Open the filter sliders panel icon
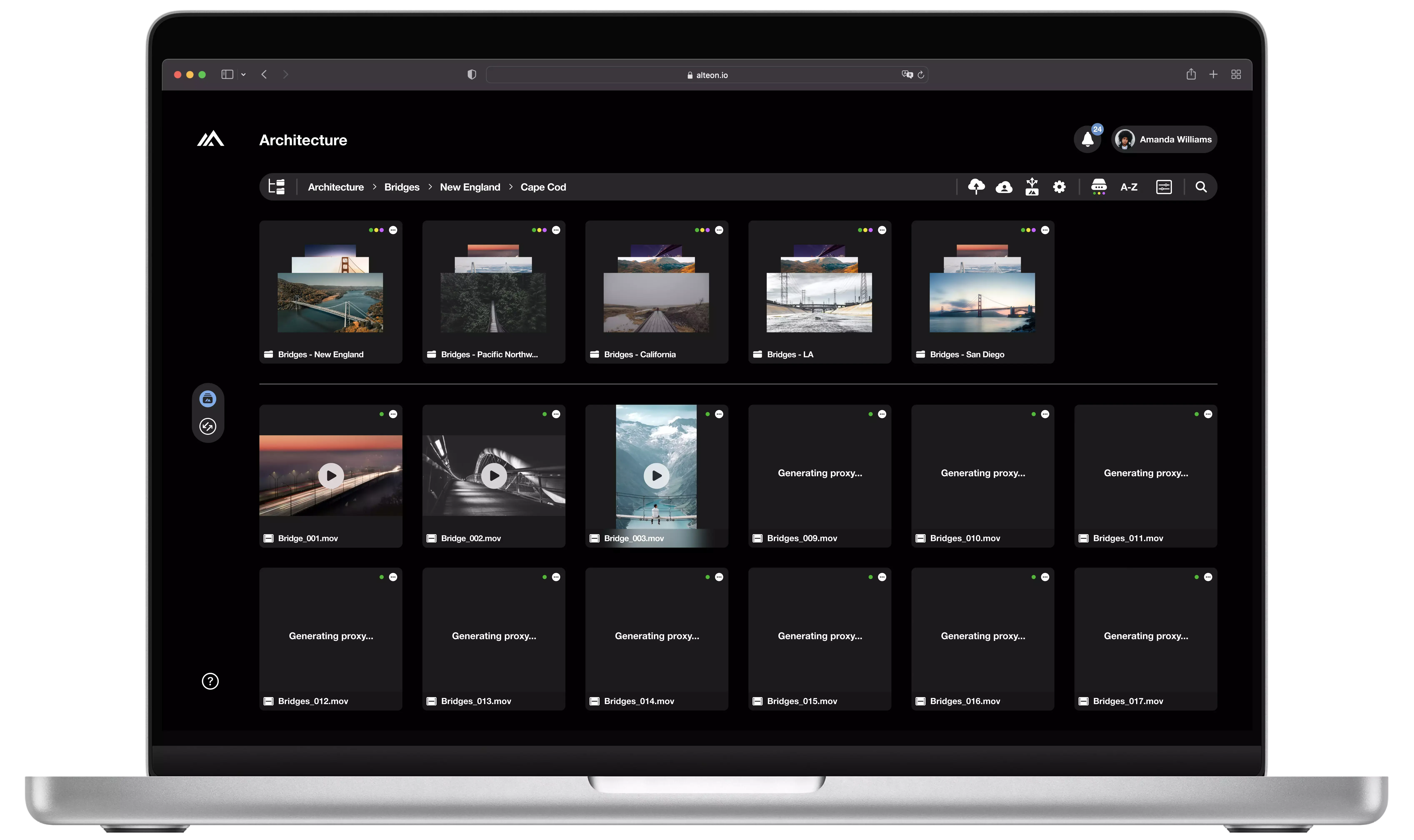Image resolution: width=1414 pixels, height=840 pixels. click(x=1164, y=187)
